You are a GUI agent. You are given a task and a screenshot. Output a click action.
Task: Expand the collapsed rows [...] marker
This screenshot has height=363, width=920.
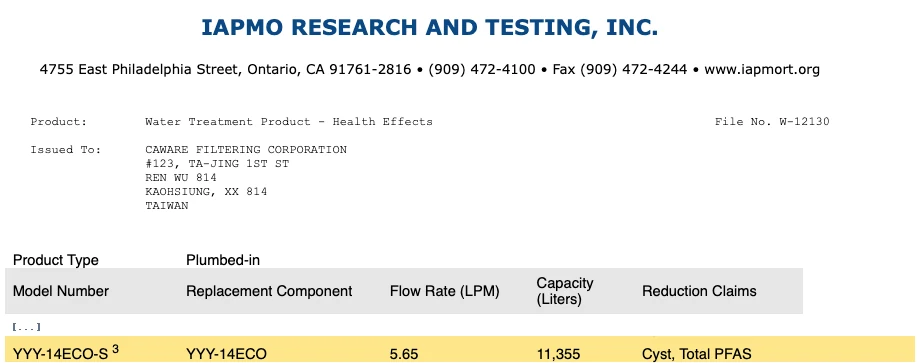point(26,327)
